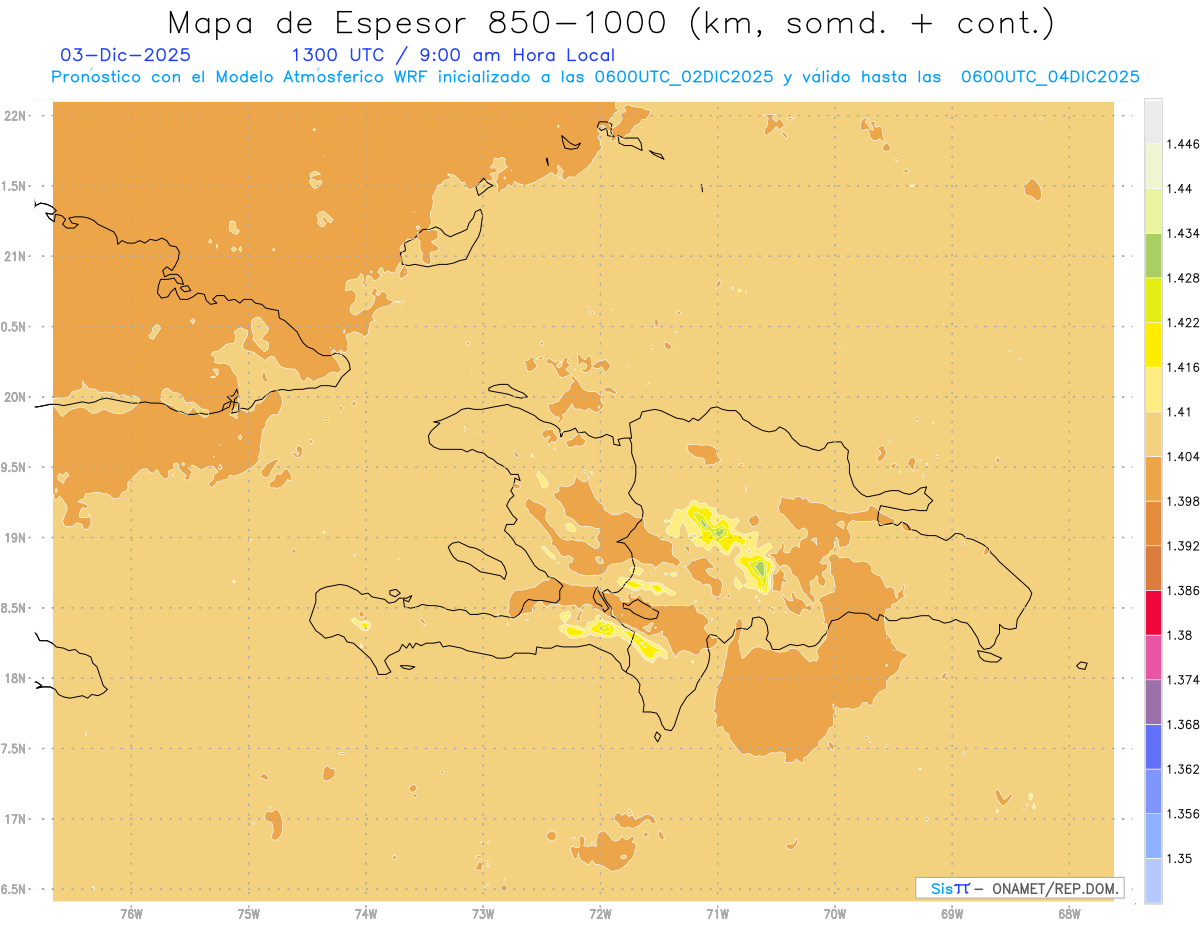1200x927 pixels.
Task: Click the longitude label '76W'
Action: click(x=131, y=913)
